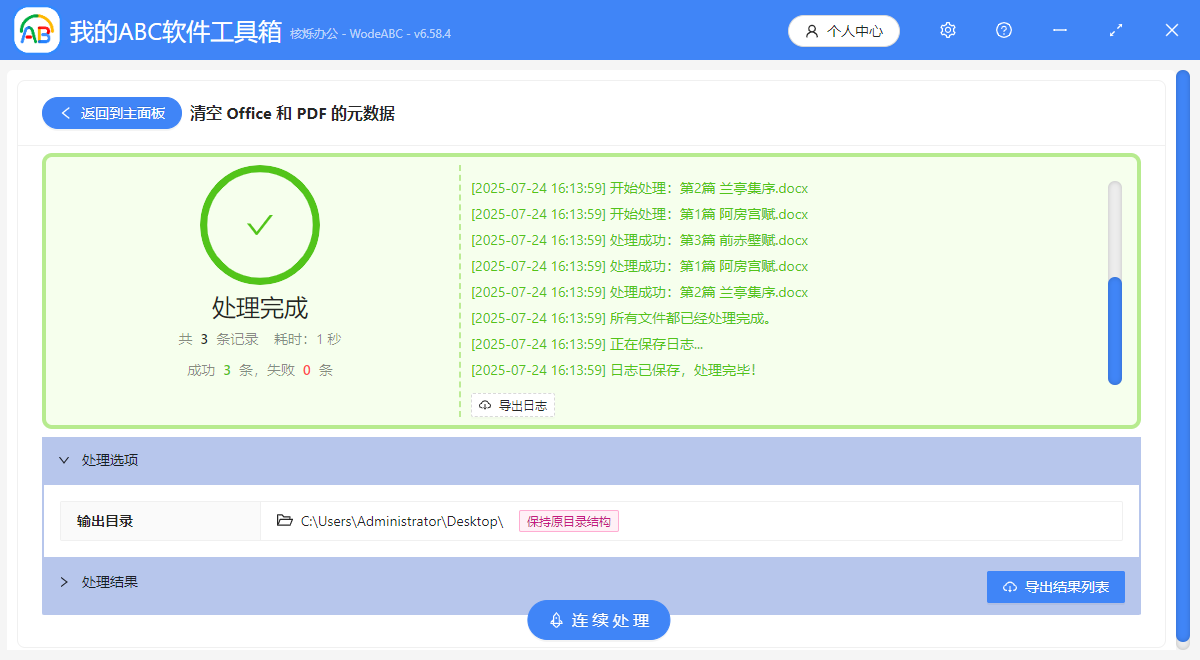Click log line 正在保存日志
Screen dimensions: 1200x660
(x=587, y=344)
